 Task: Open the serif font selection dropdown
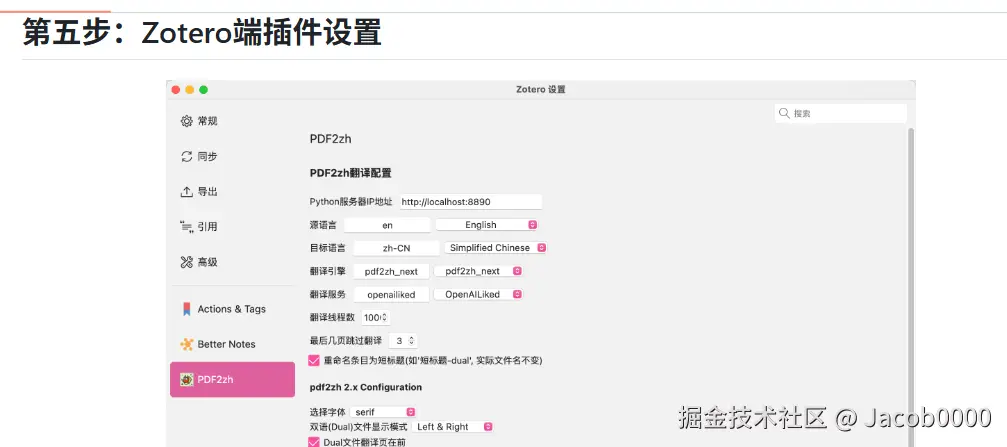383,412
